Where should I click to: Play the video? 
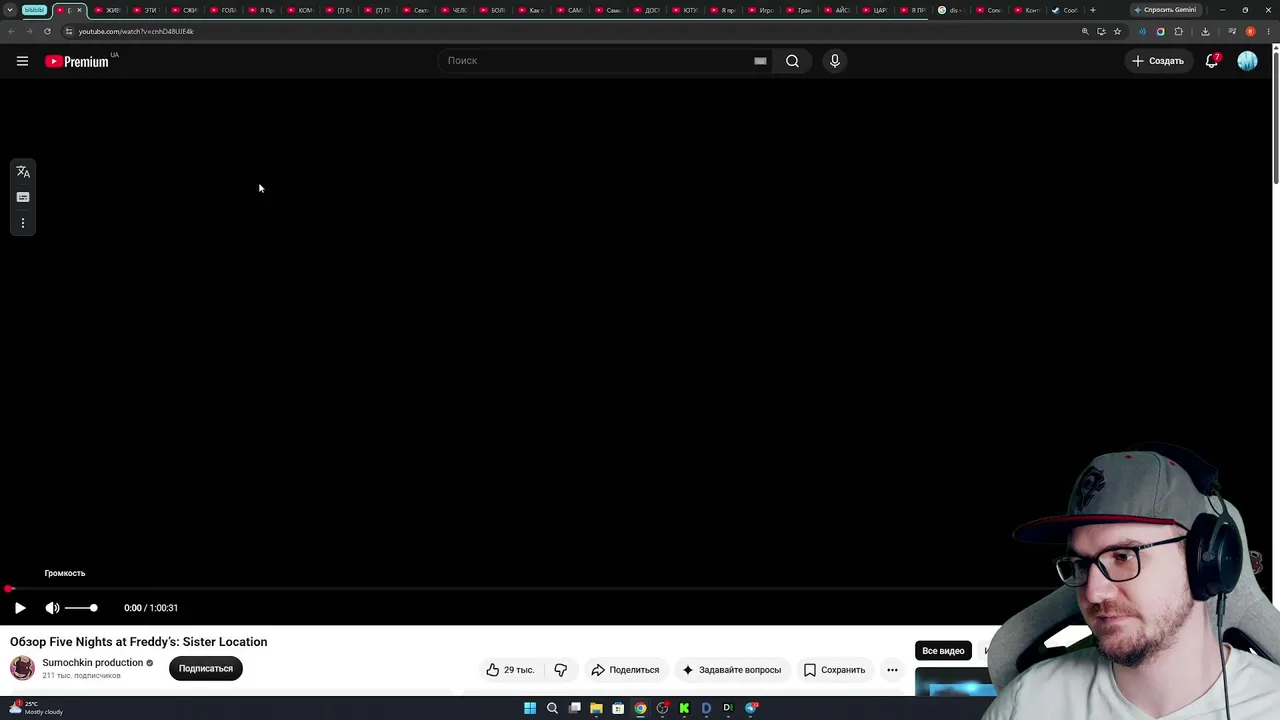point(20,608)
